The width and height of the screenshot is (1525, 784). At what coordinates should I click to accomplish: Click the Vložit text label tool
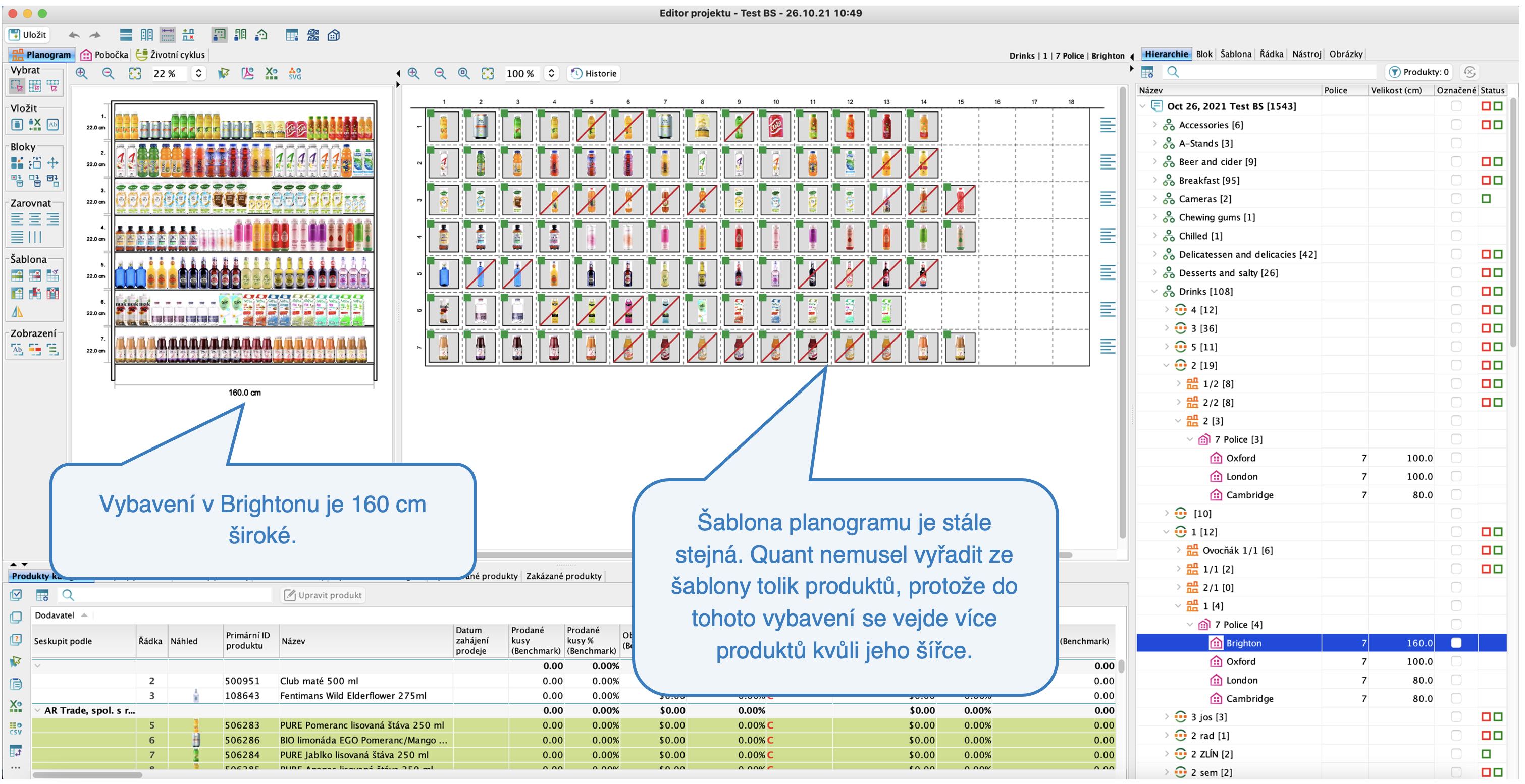[x=52, y=124]
